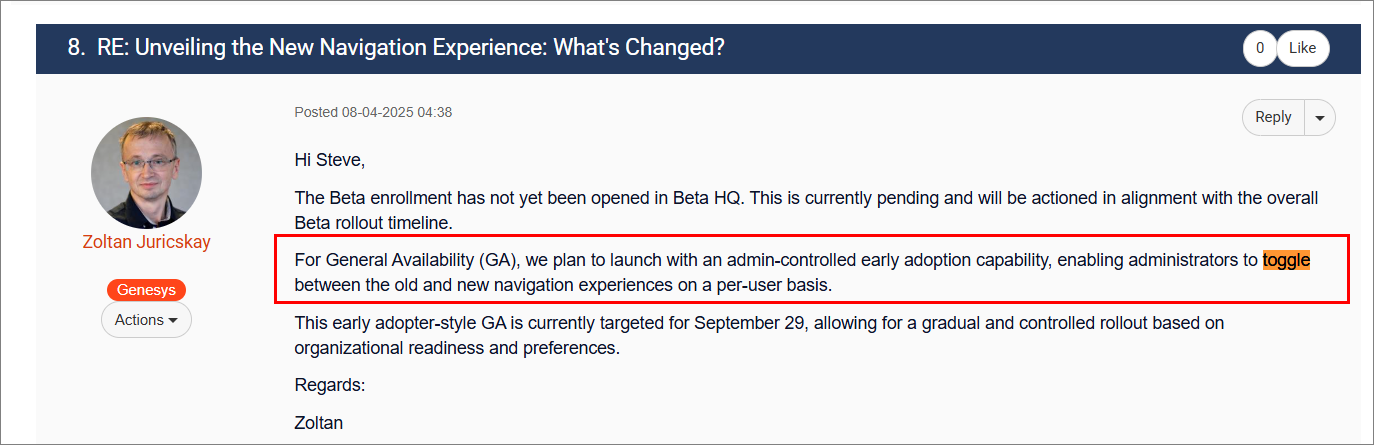Reply to Zoltan's post

1273,117
